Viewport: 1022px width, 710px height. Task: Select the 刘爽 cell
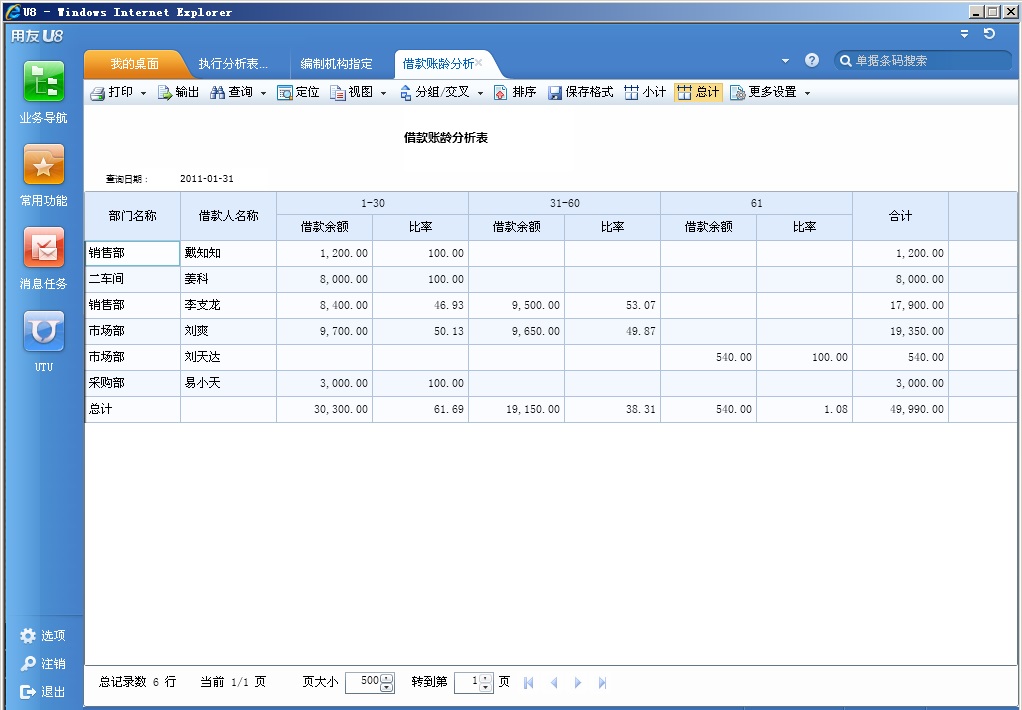(x=228, y=331)
